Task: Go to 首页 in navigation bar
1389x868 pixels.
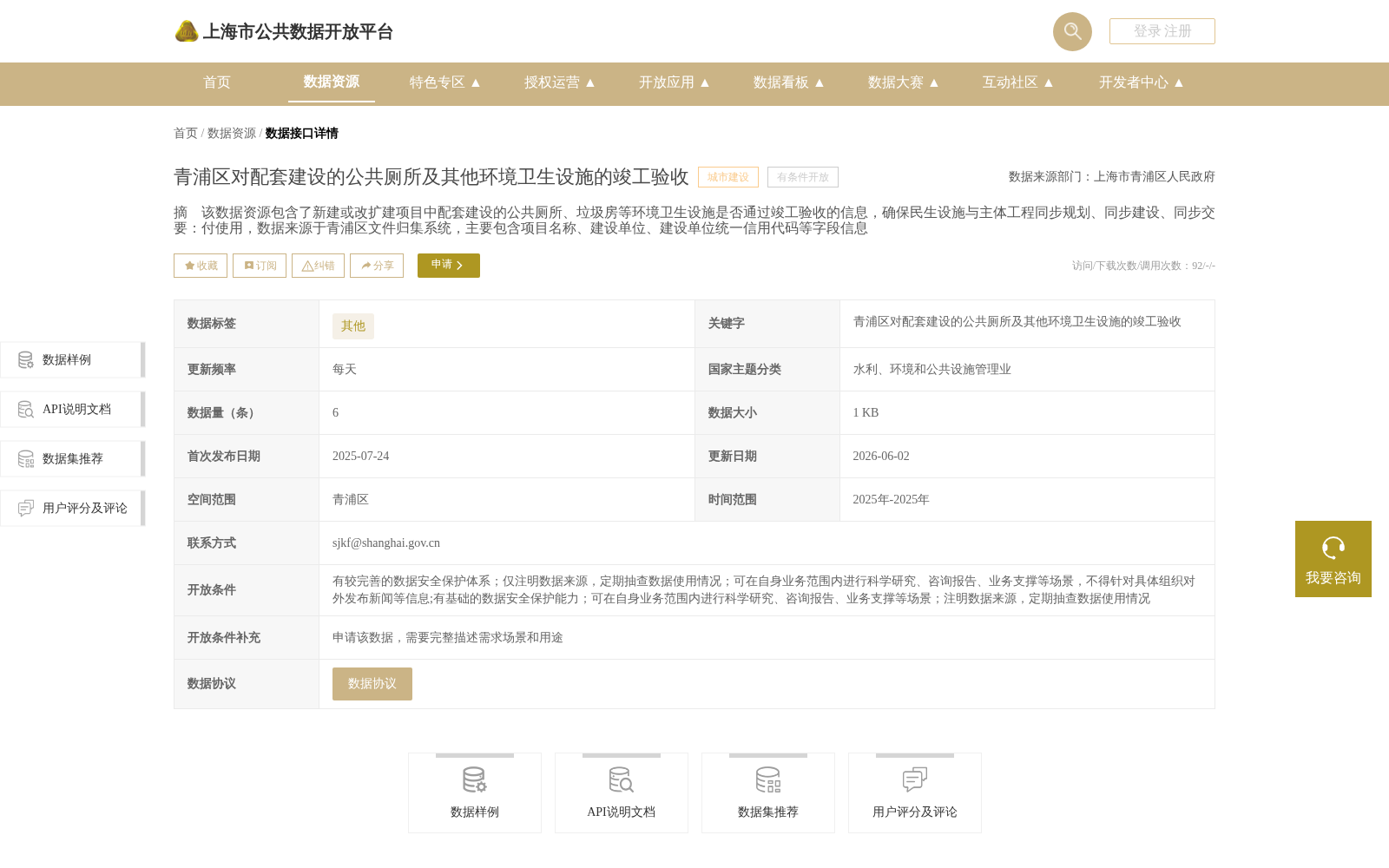Action: click(x=217, y=82)
